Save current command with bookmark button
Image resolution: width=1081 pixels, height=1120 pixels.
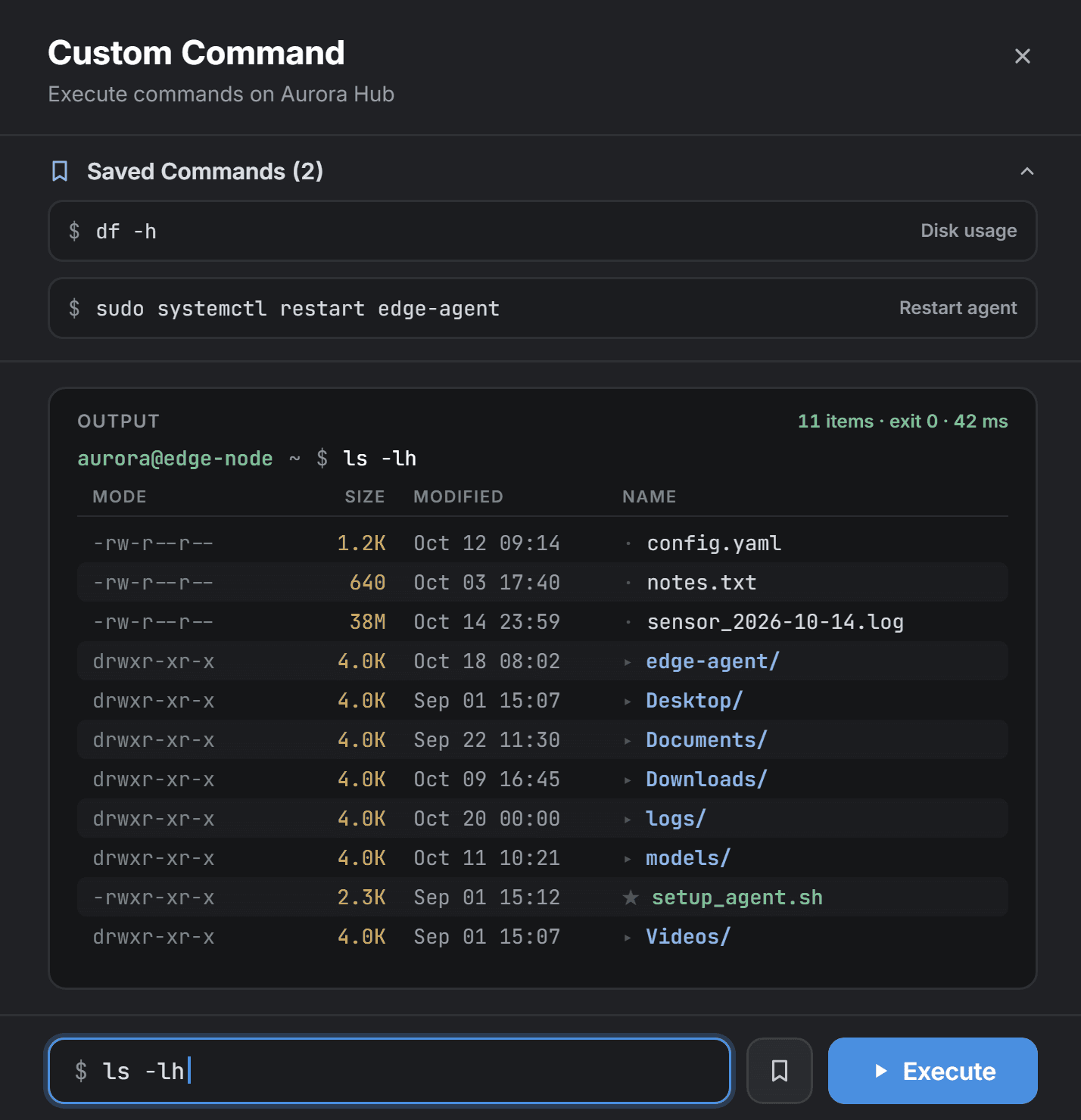(779, 1071)
